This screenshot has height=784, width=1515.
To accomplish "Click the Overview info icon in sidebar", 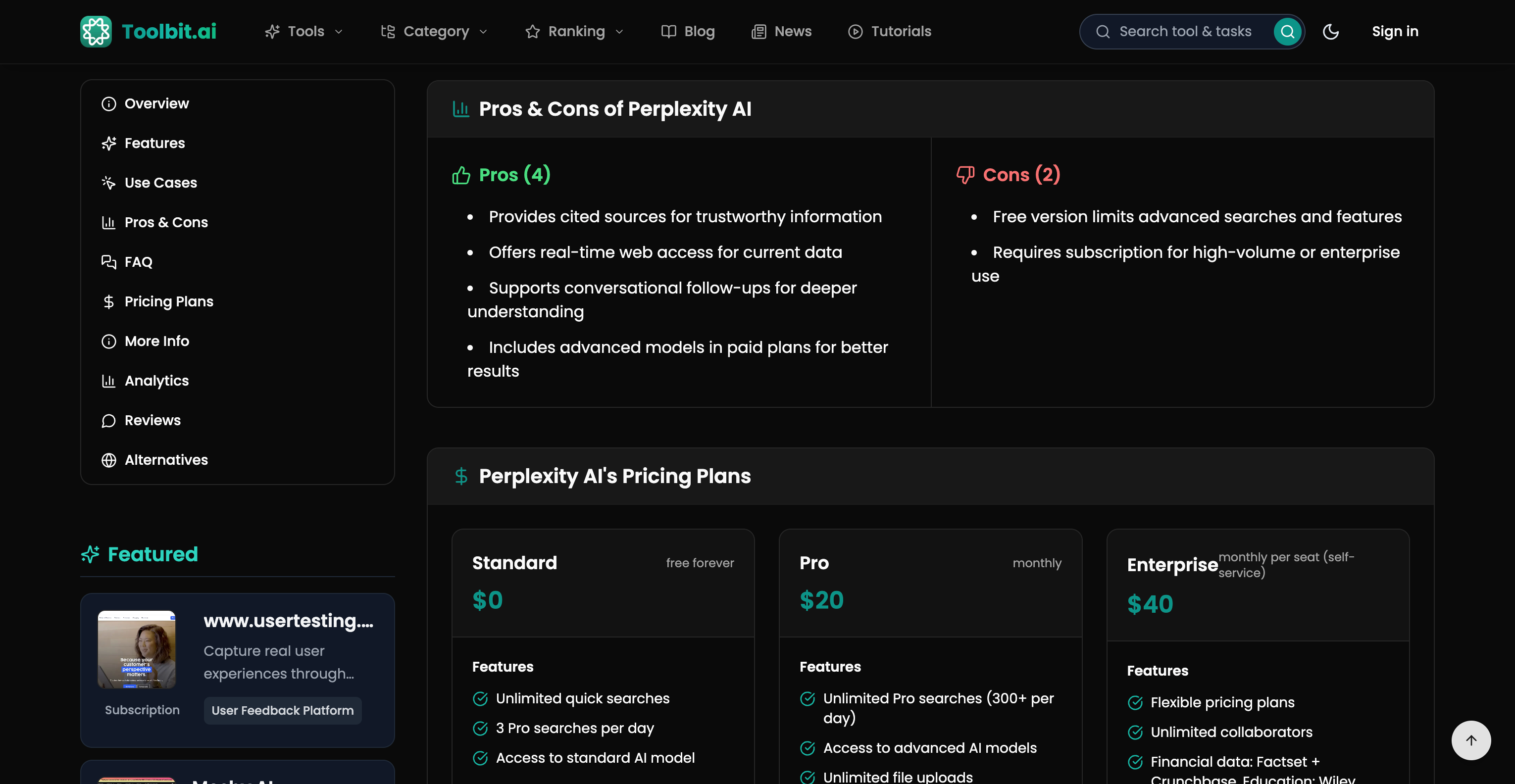I will [x=109, y=103].
